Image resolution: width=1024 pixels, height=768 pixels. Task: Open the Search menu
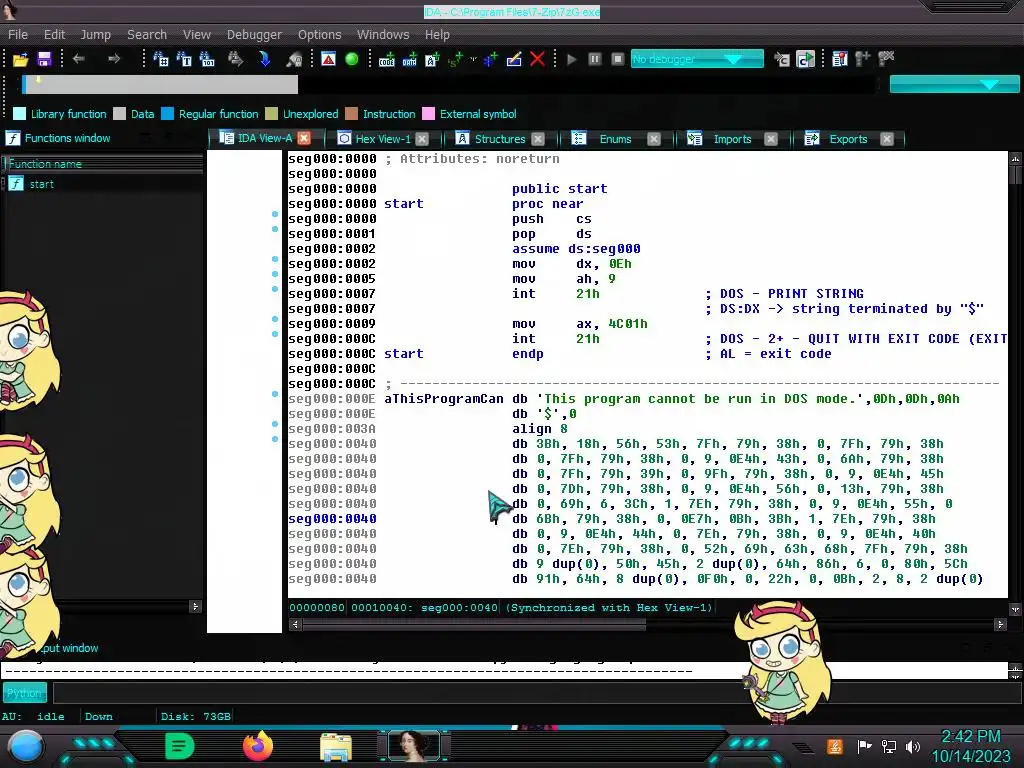tap(147, 35)
